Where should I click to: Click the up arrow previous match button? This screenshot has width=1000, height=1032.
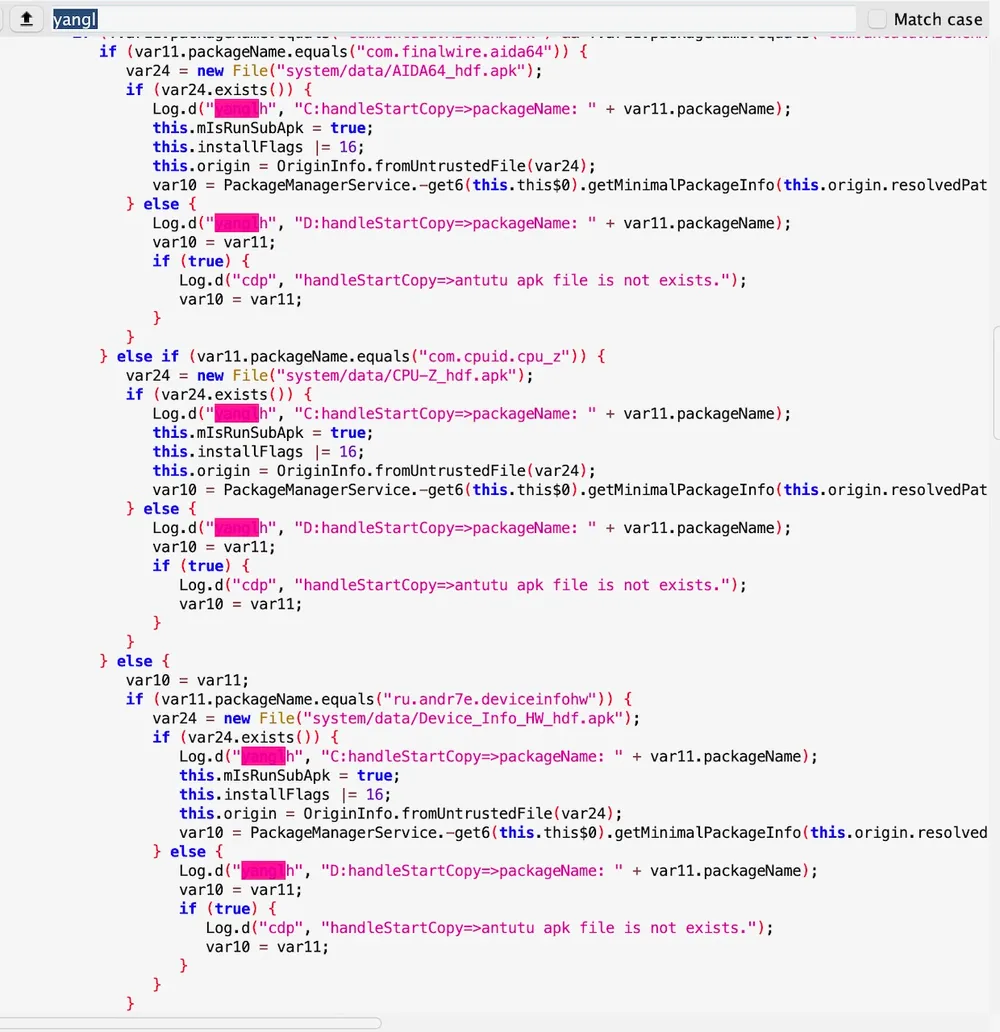(26, 18)
